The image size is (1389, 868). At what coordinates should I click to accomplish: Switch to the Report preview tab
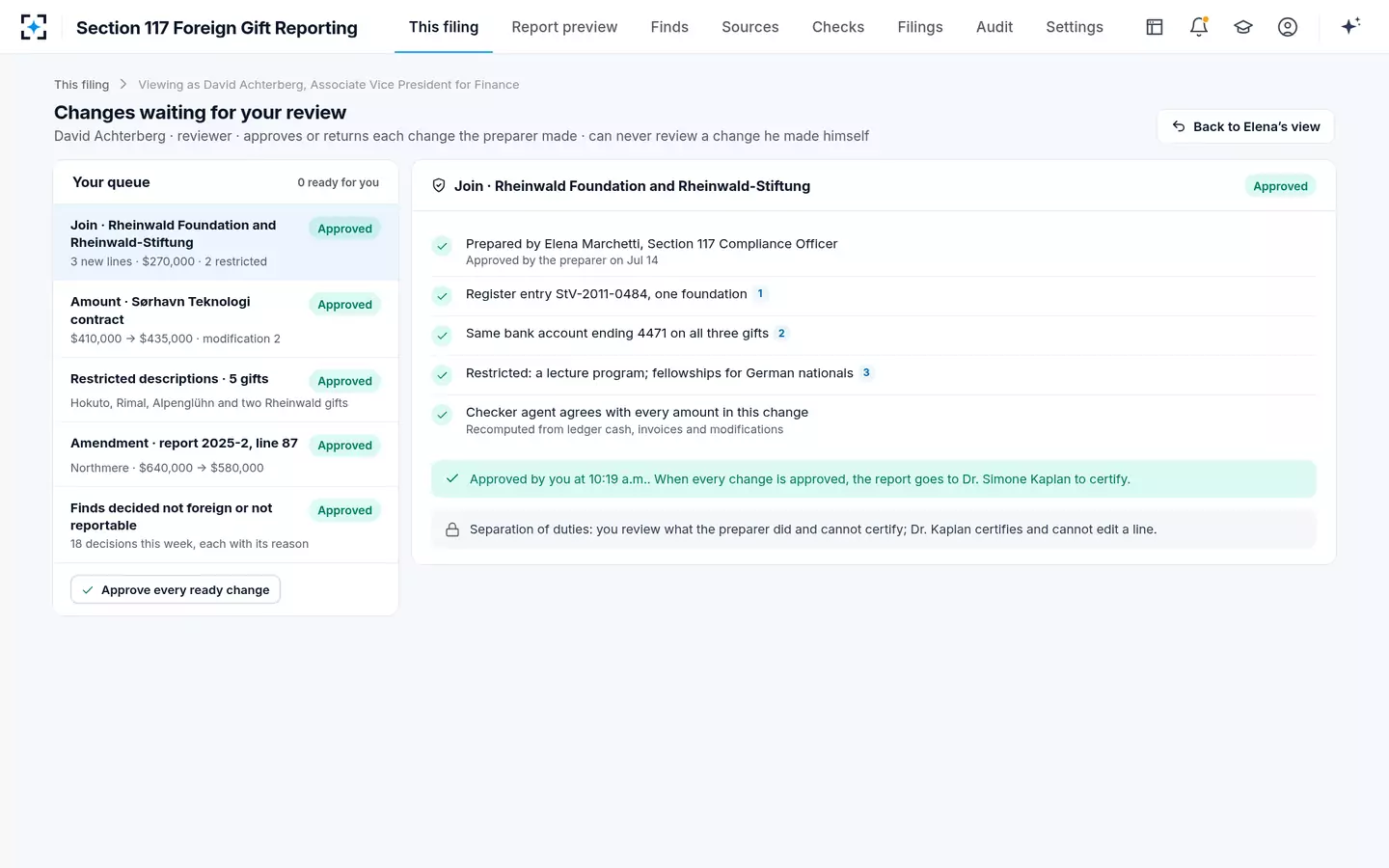click(564, 27)
